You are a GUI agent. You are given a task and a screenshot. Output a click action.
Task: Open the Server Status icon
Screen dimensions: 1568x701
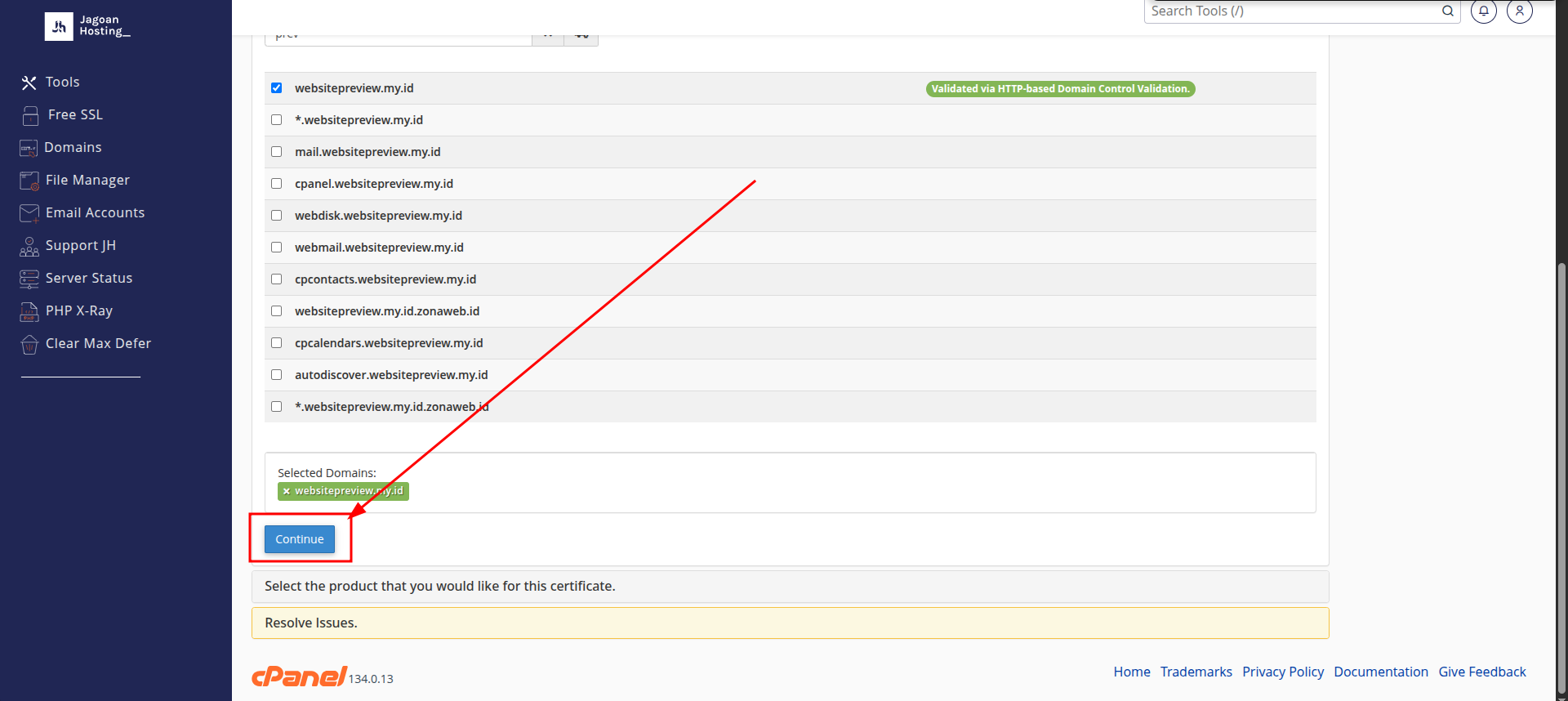29,279
